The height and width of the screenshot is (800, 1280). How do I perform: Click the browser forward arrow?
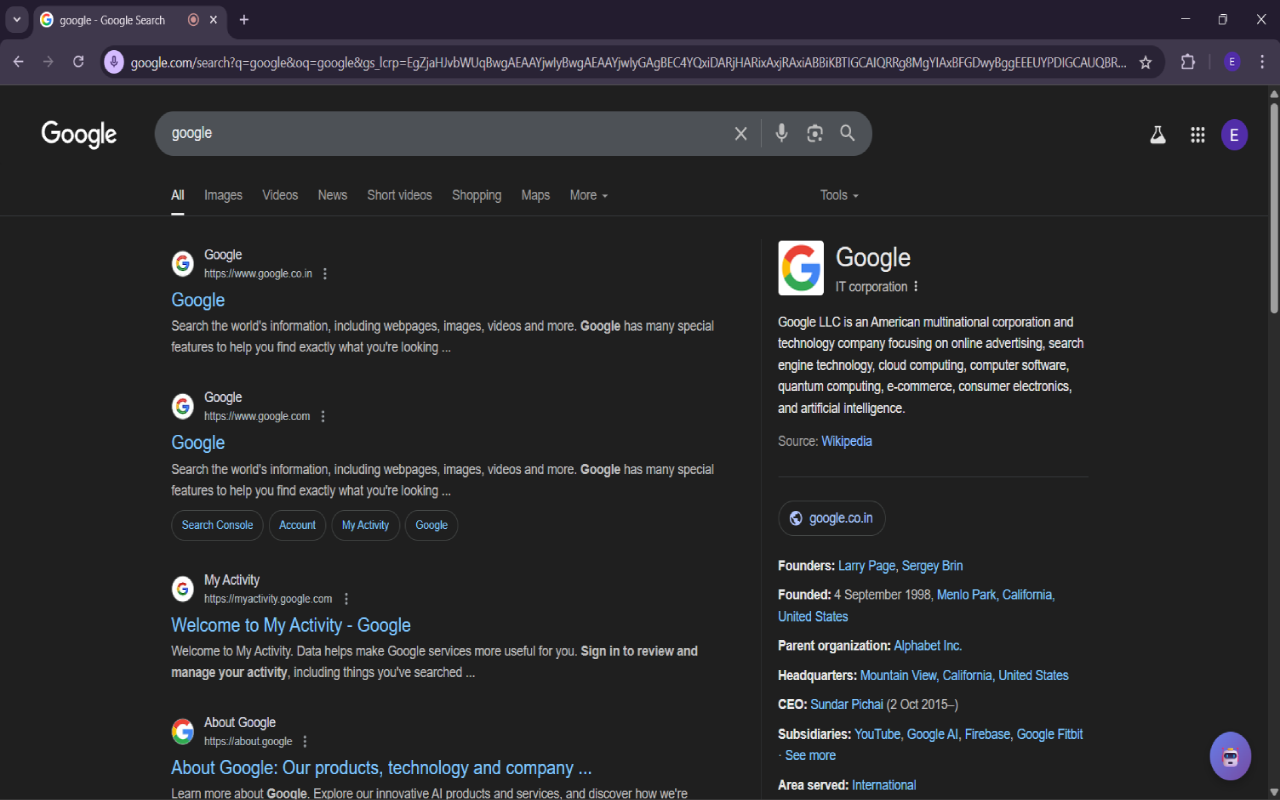pos(48,62)
